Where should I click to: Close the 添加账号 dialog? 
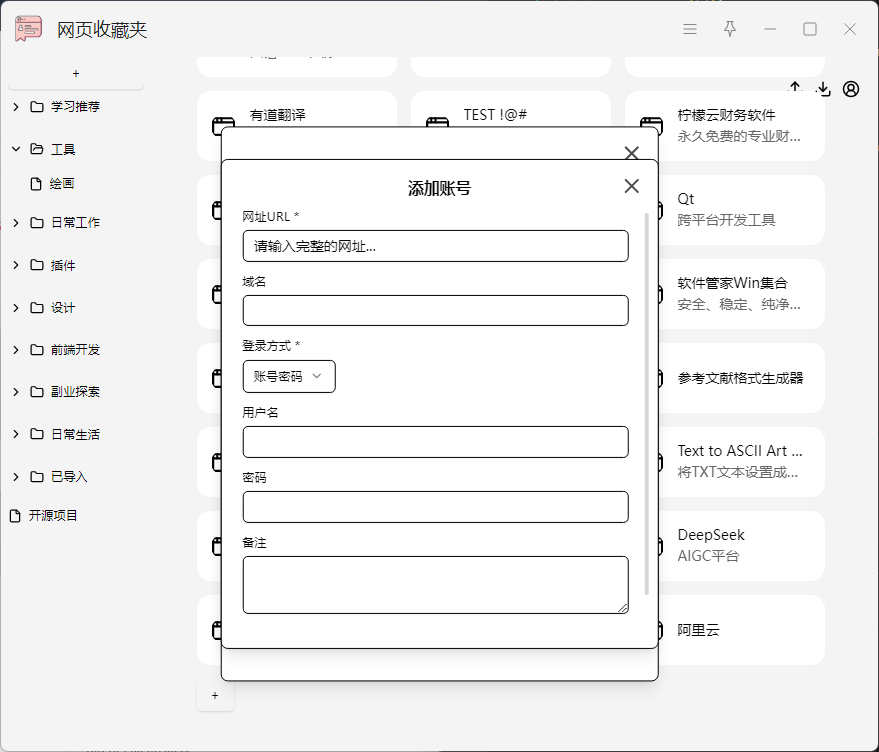(631, 186)
